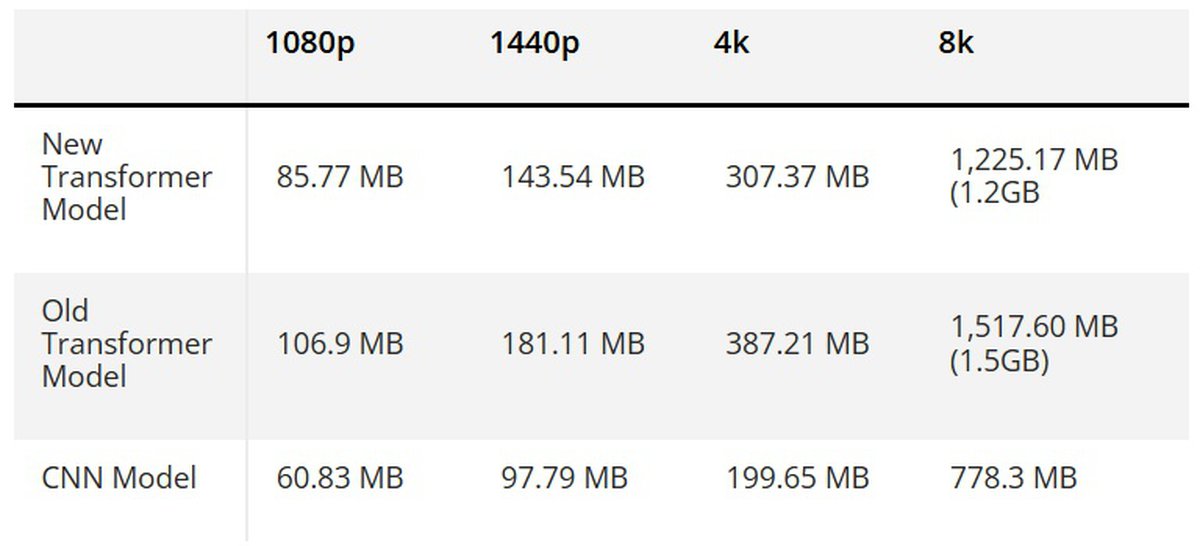
Task: Select the 8k column header
Action: [x=956, y=45]
